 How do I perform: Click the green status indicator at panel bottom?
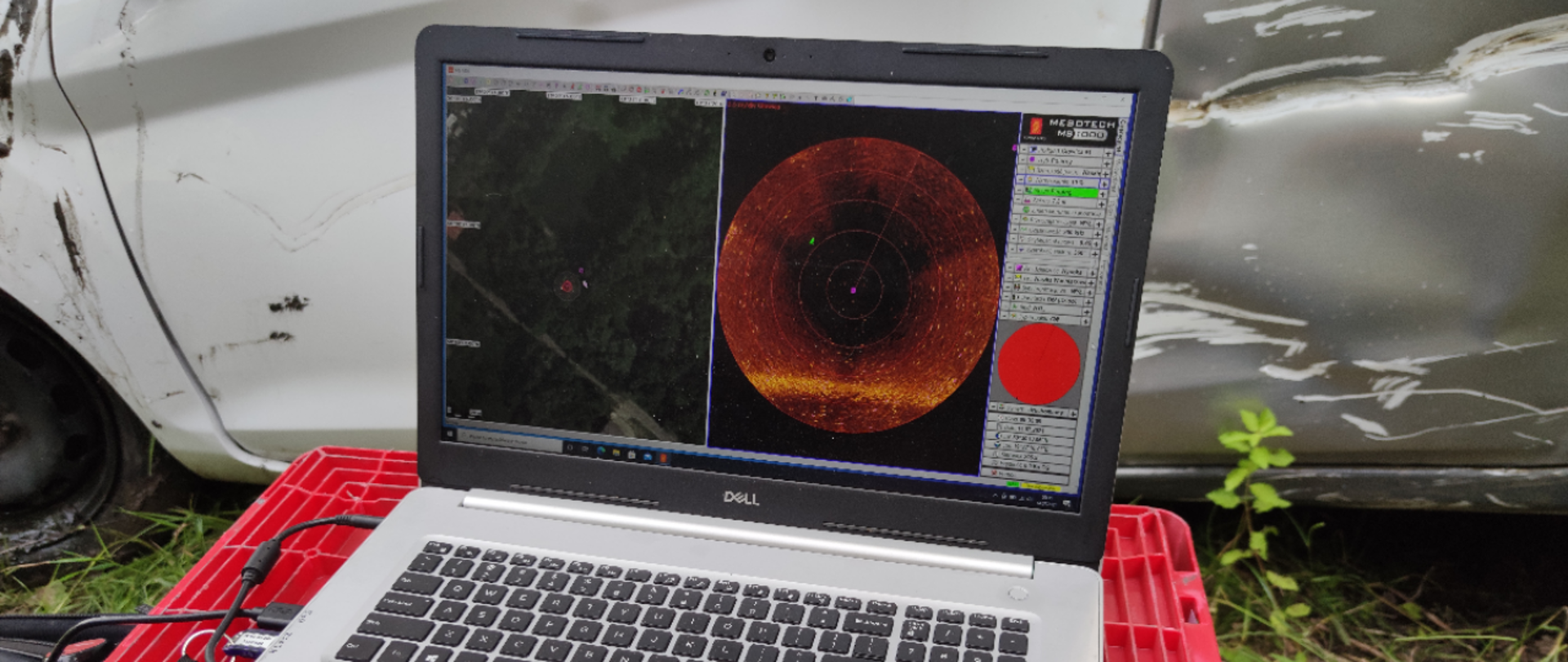[1013, 484]
